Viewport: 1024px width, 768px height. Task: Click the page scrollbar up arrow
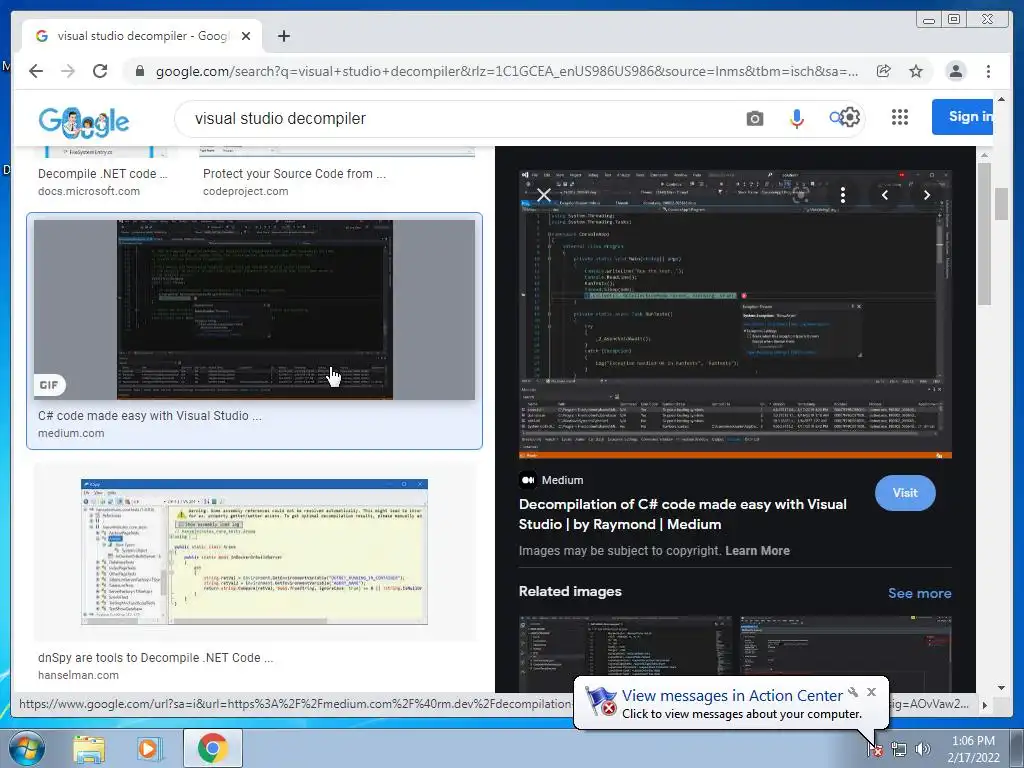pos(1001,99)
